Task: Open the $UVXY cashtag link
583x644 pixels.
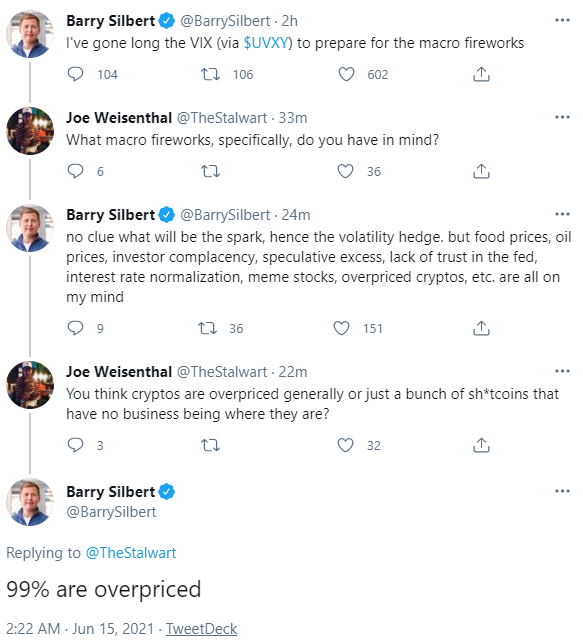Action: pyautogui.click(x=266, y=43)
